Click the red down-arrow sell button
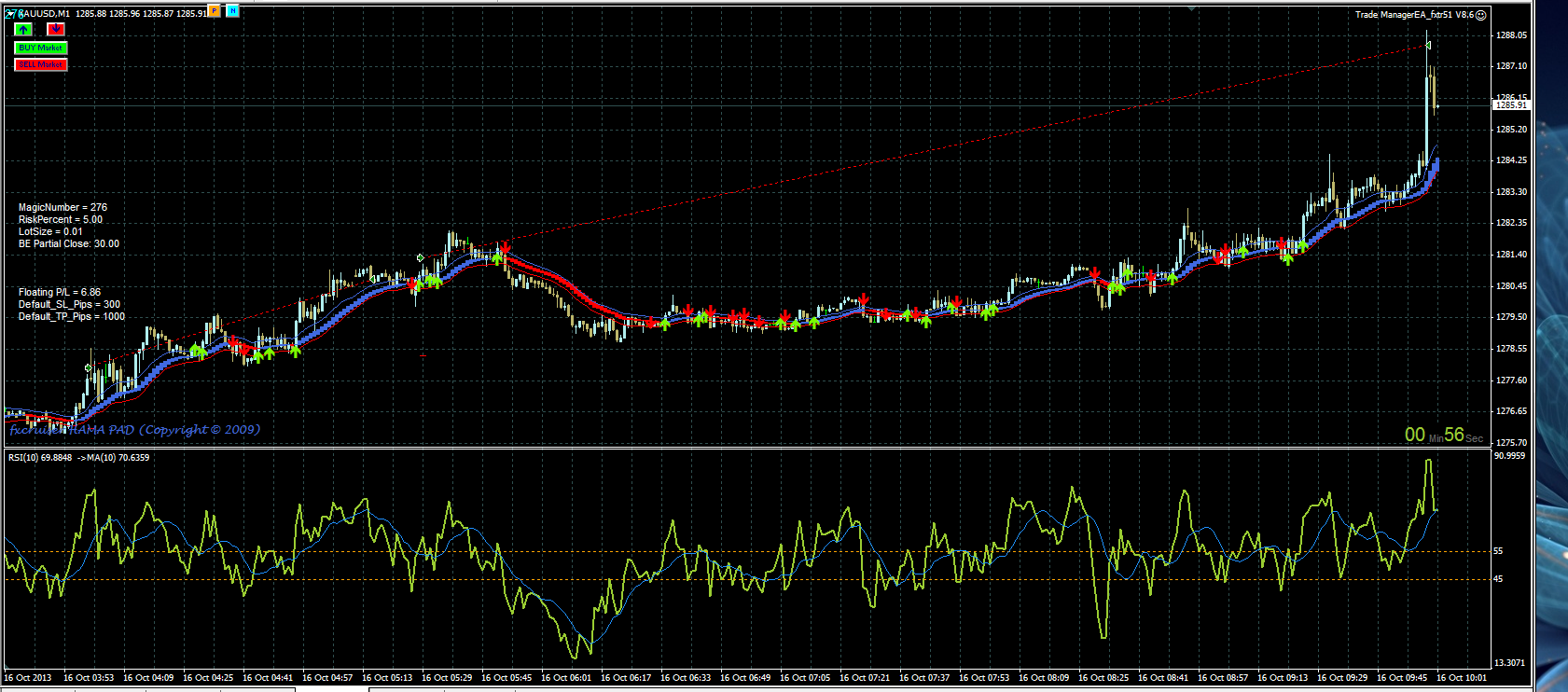The image size is (1568, 692). click(56, 29)
